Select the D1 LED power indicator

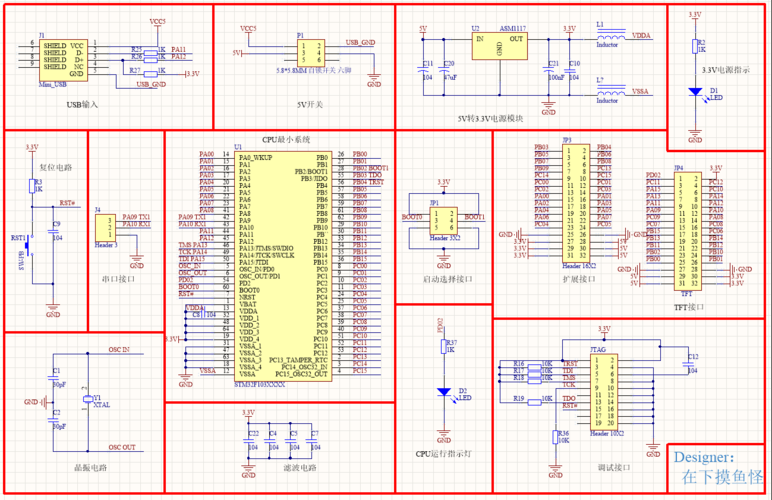click(695, 92)
